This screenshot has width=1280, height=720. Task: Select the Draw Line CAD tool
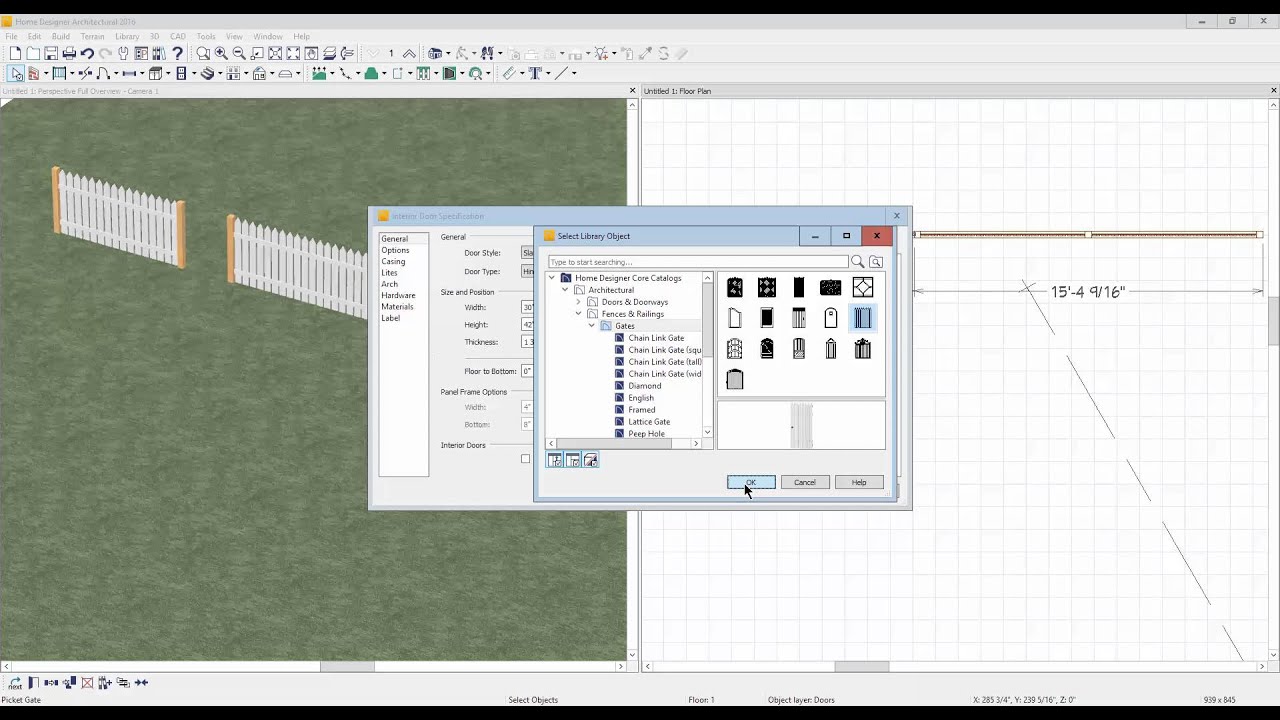[x=561, y=73]
